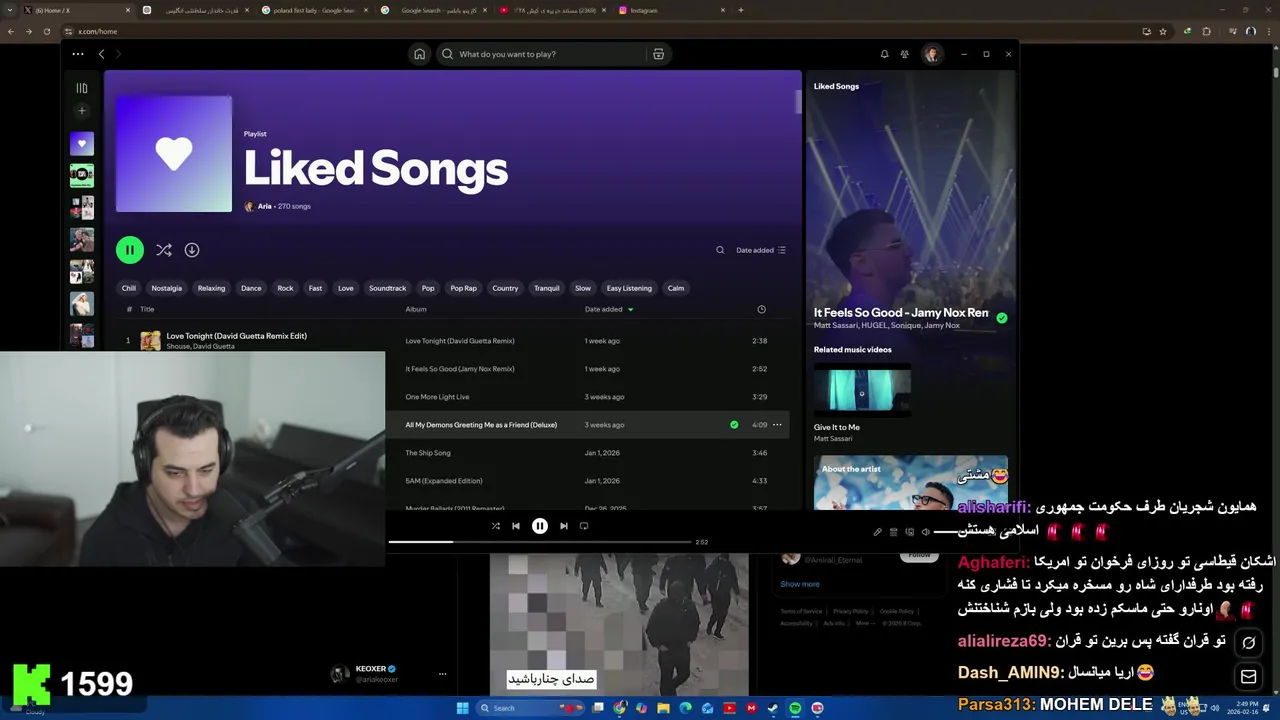Screen dimensions: 1280x720
Task: Filter by Nostalgia genre chip
Action: pyautogui.click(x=167, y=288)
